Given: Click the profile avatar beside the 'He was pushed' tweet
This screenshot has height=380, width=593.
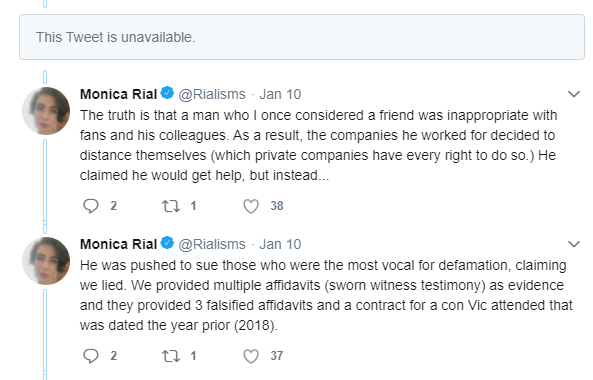Looking at the screenshot, I should point(46,261).
